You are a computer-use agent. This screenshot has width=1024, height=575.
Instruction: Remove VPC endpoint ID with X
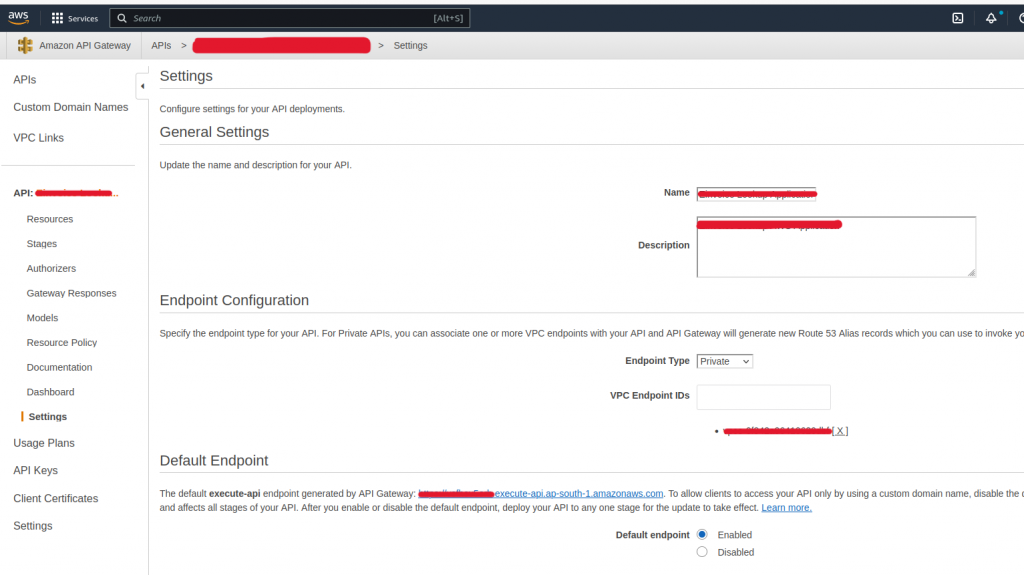[x=840, y=431]
